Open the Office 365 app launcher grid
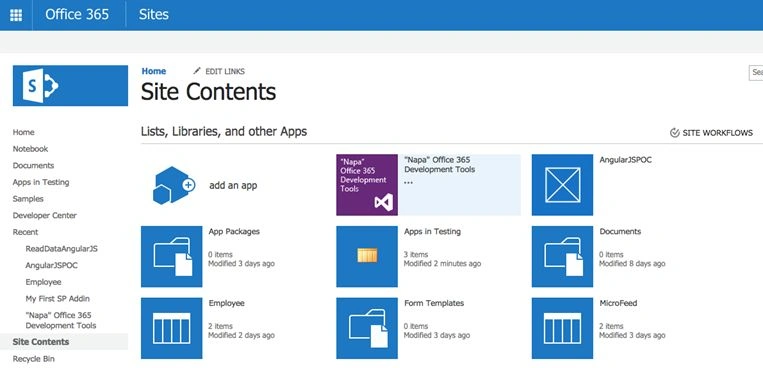The width and height of the screenshot is (763, 368). click(16, 15)
